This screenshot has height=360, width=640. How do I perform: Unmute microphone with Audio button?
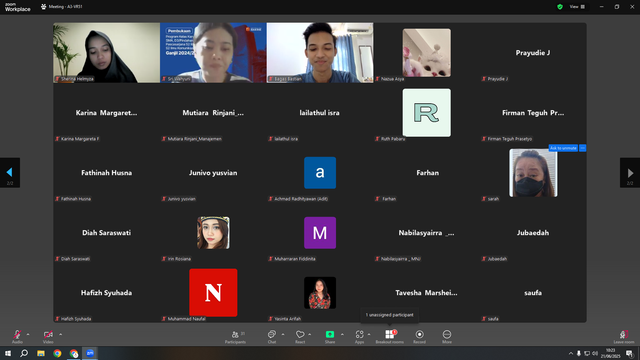(17, 336)
